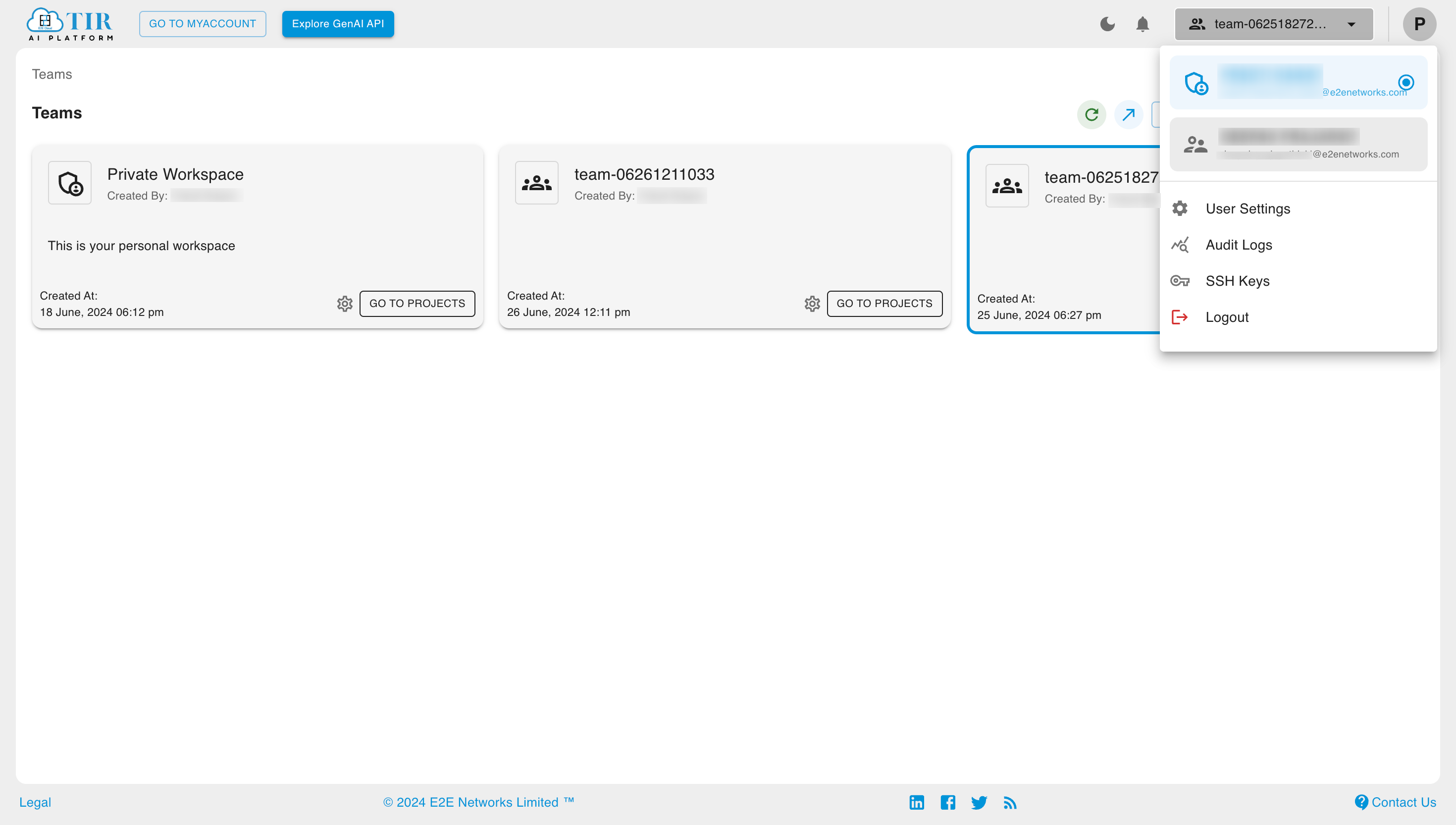This screenshot has width=1456, height=825.
Task: Open the Private Workspace card title
Action: (x=175, y=174)
